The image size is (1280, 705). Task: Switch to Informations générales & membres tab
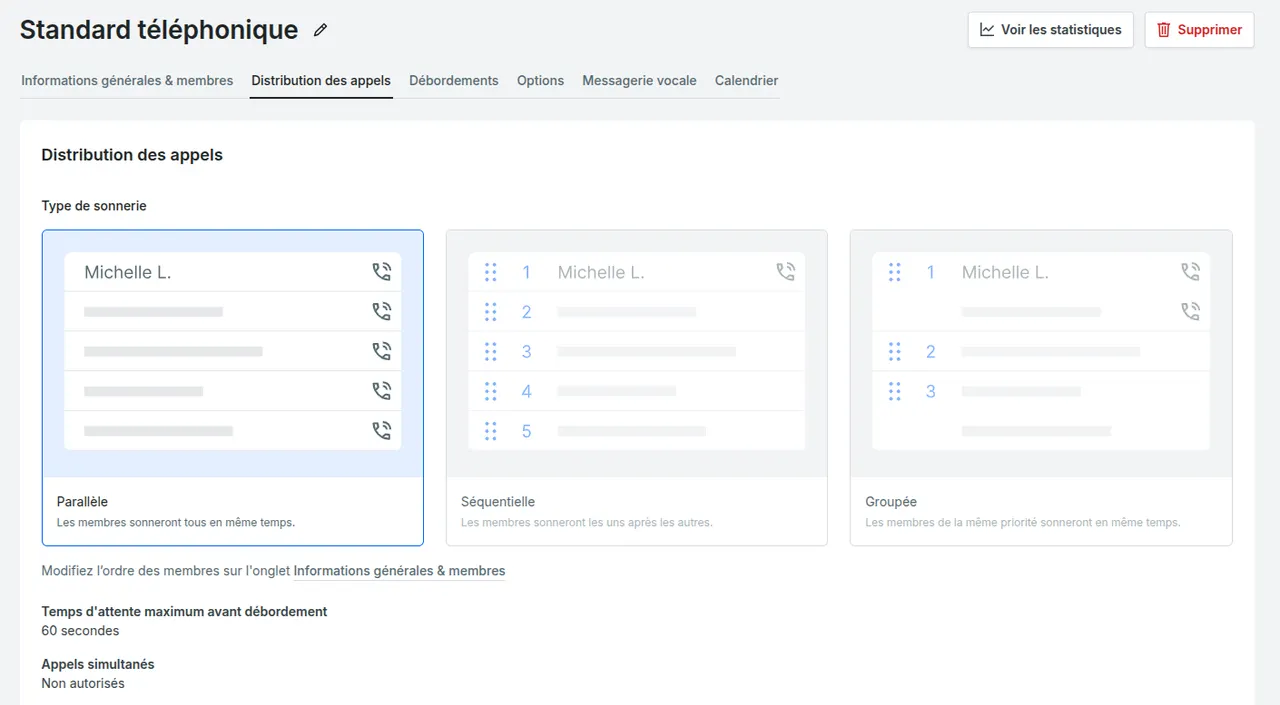[x=127, y=80]
